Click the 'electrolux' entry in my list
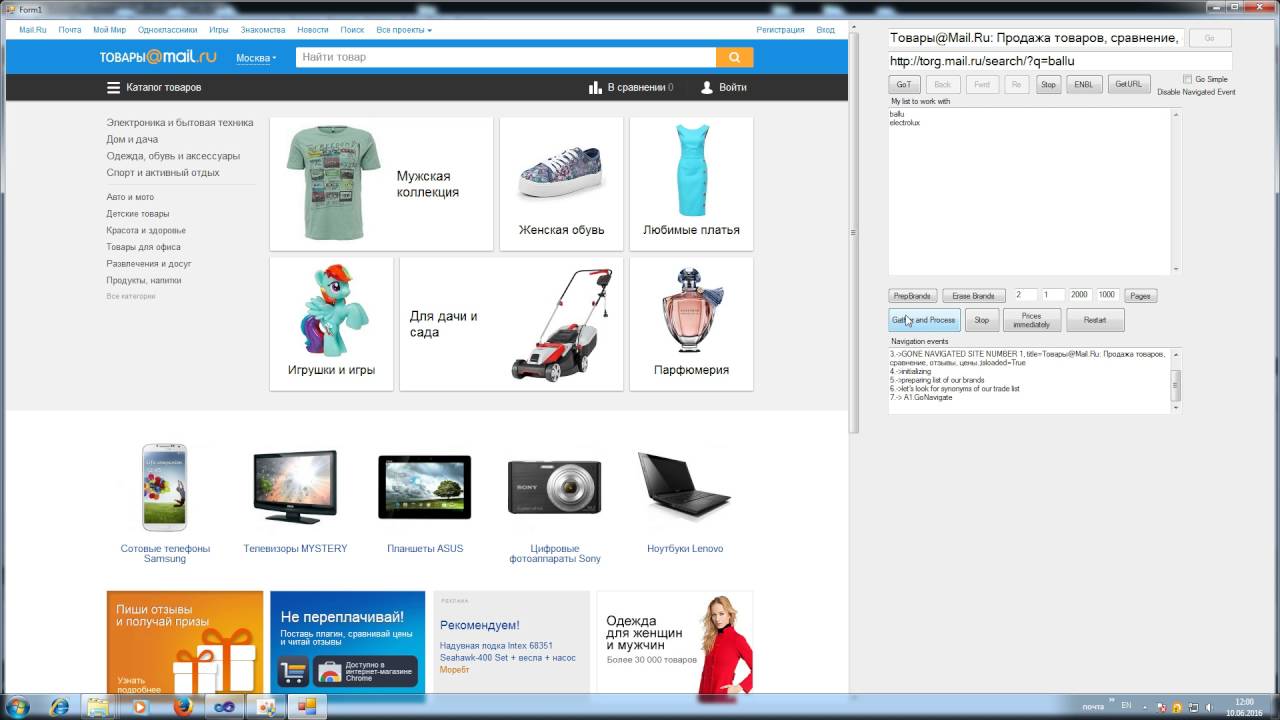This screenshot has width=1280, height=720. (x=905, y=123)
